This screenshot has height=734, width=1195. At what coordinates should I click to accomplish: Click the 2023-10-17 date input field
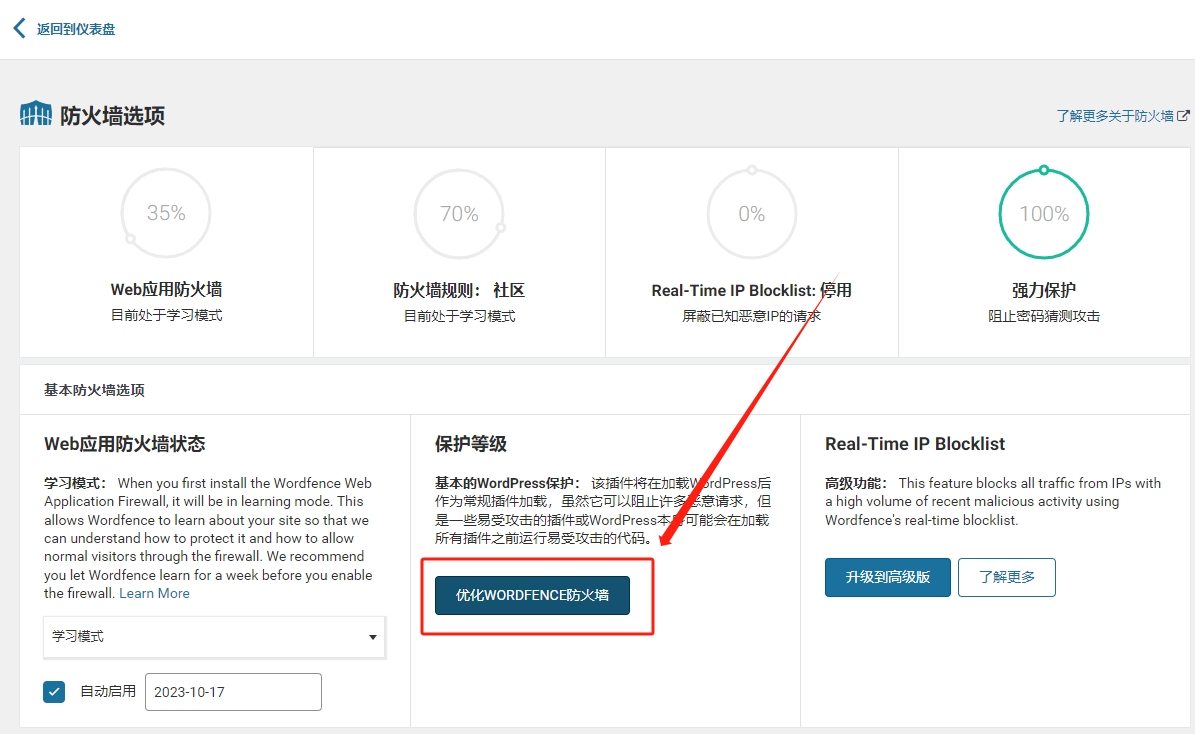(x=233, y=692)
